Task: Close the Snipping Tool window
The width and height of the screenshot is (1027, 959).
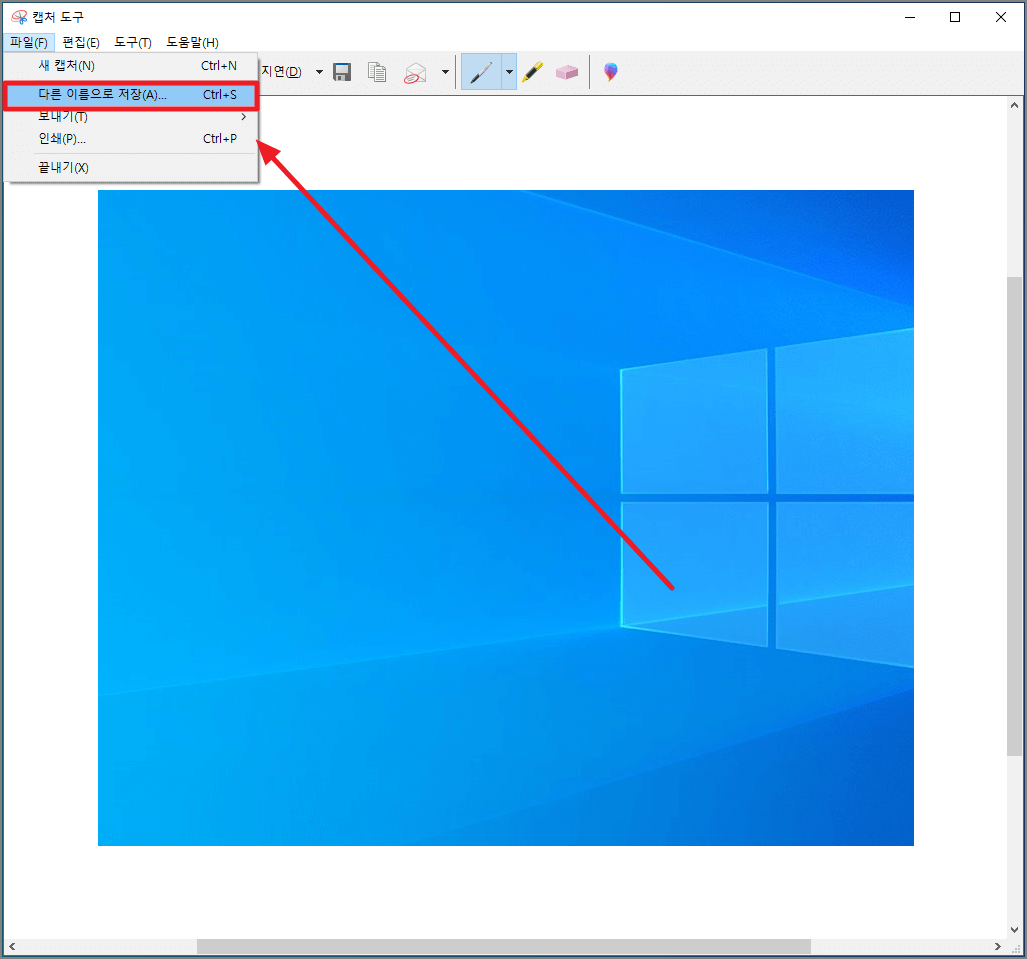Action: 1001,17
